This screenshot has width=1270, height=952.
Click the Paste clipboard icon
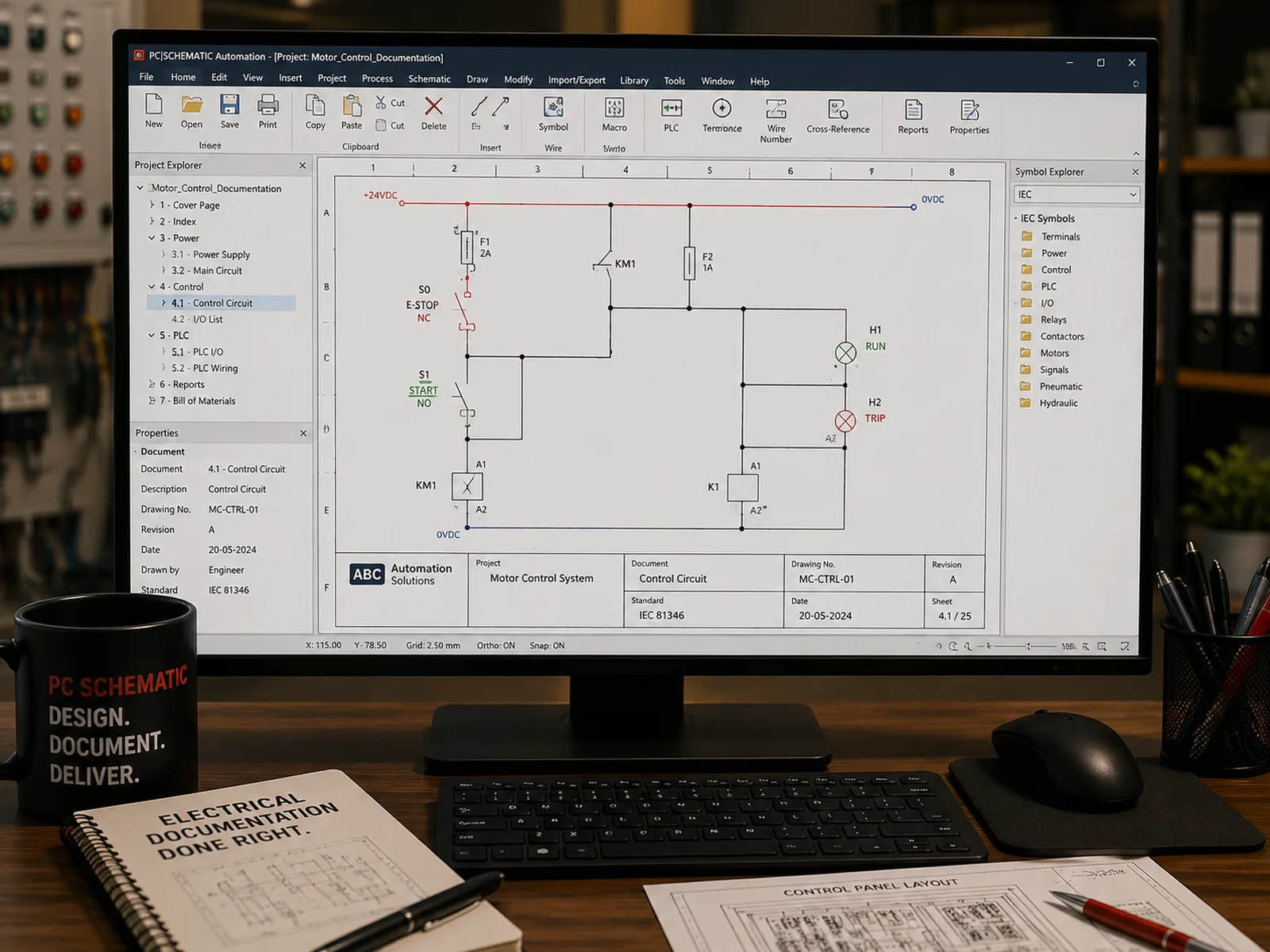coord(352,106)
